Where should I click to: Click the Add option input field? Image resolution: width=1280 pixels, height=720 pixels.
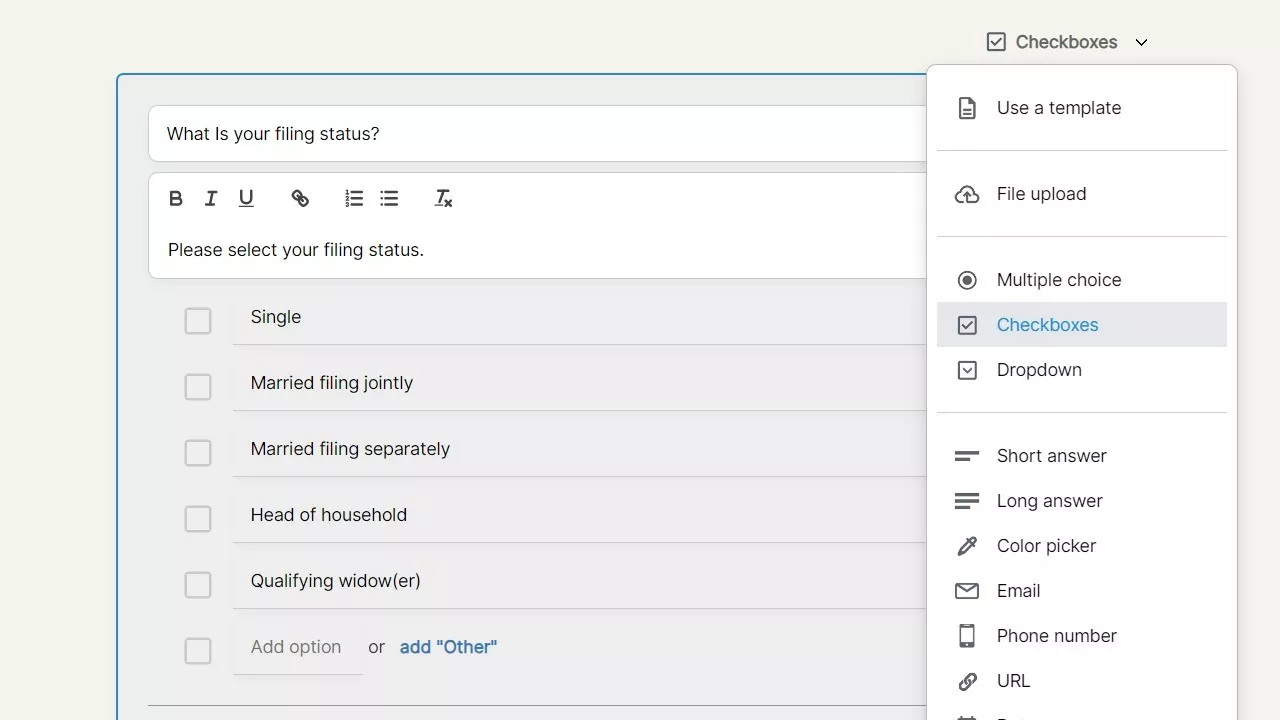click(297, 647)
